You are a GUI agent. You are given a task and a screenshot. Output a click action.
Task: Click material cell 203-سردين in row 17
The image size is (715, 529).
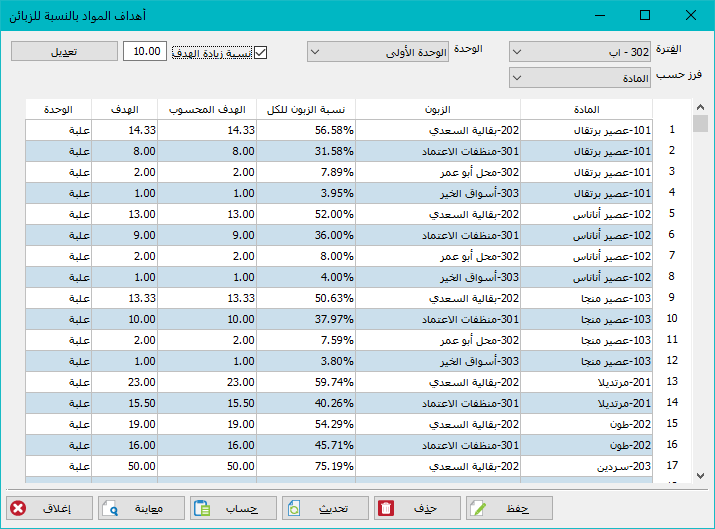point(586,466)
